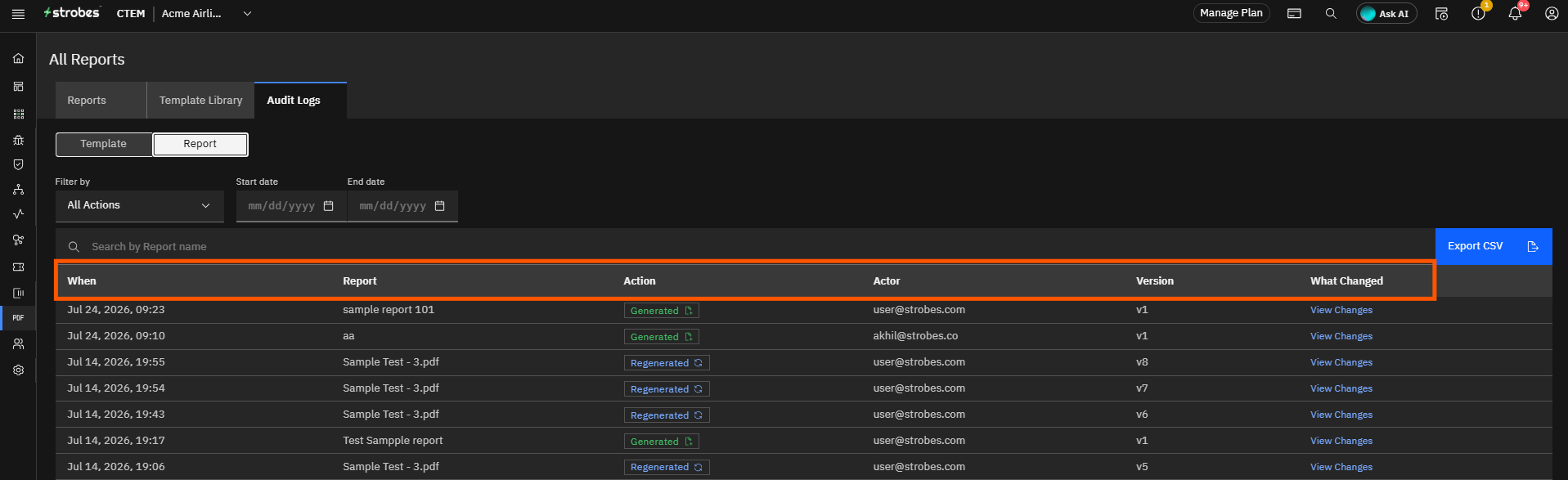
Task: Click the Jul 24, 2026, 09:23 timestamp
Action: point(116,310)
